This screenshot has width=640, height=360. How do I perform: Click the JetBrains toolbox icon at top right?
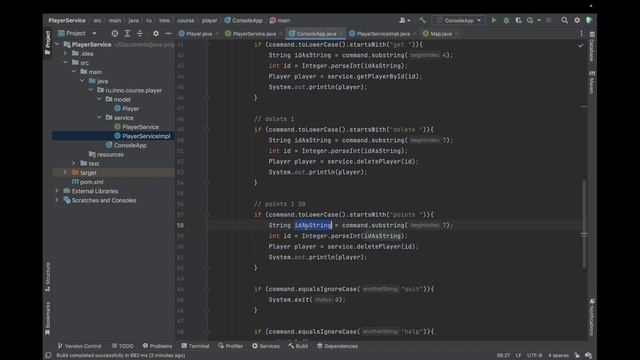589,20
